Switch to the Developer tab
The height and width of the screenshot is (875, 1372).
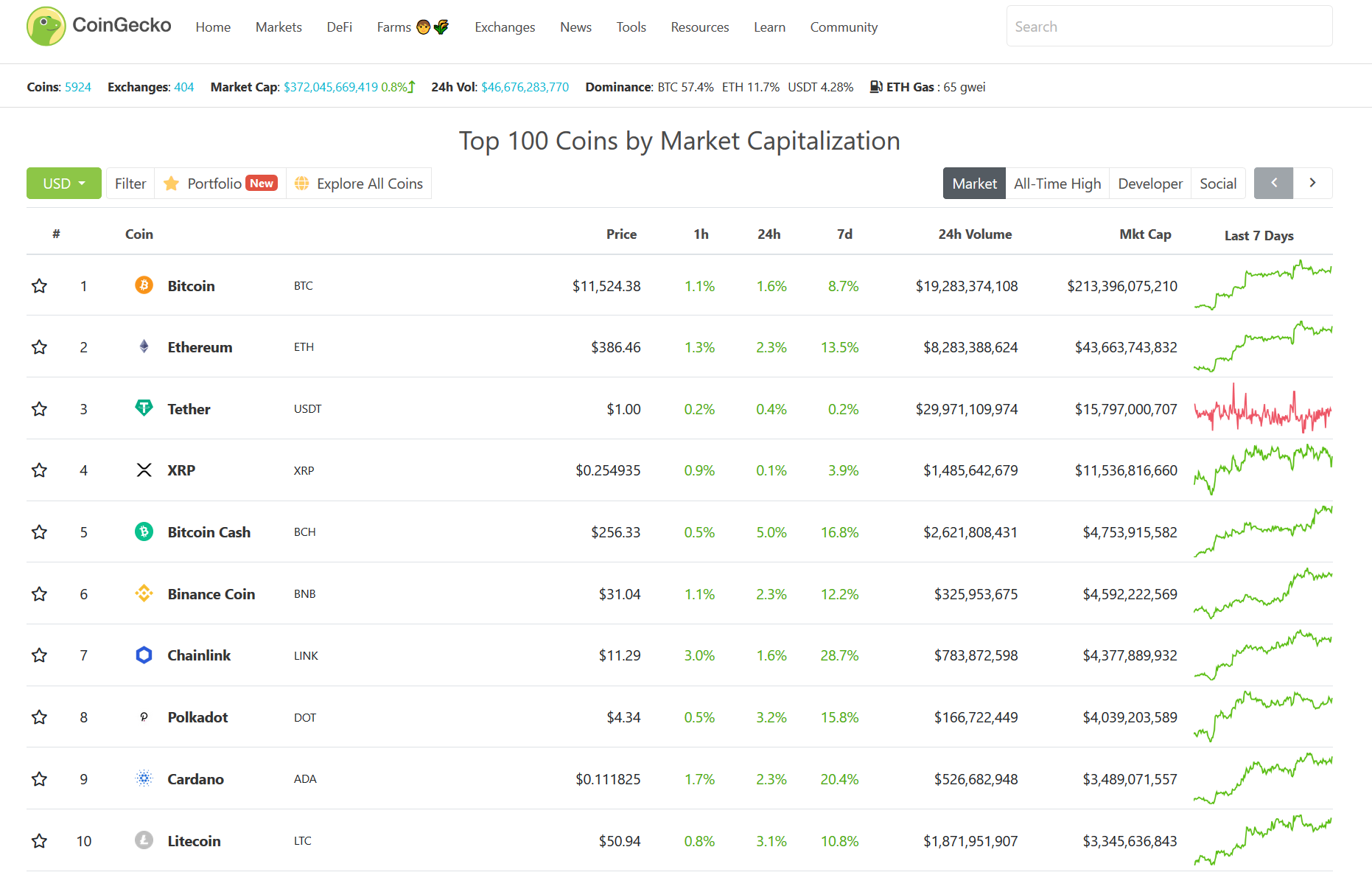coord(1150,184)
